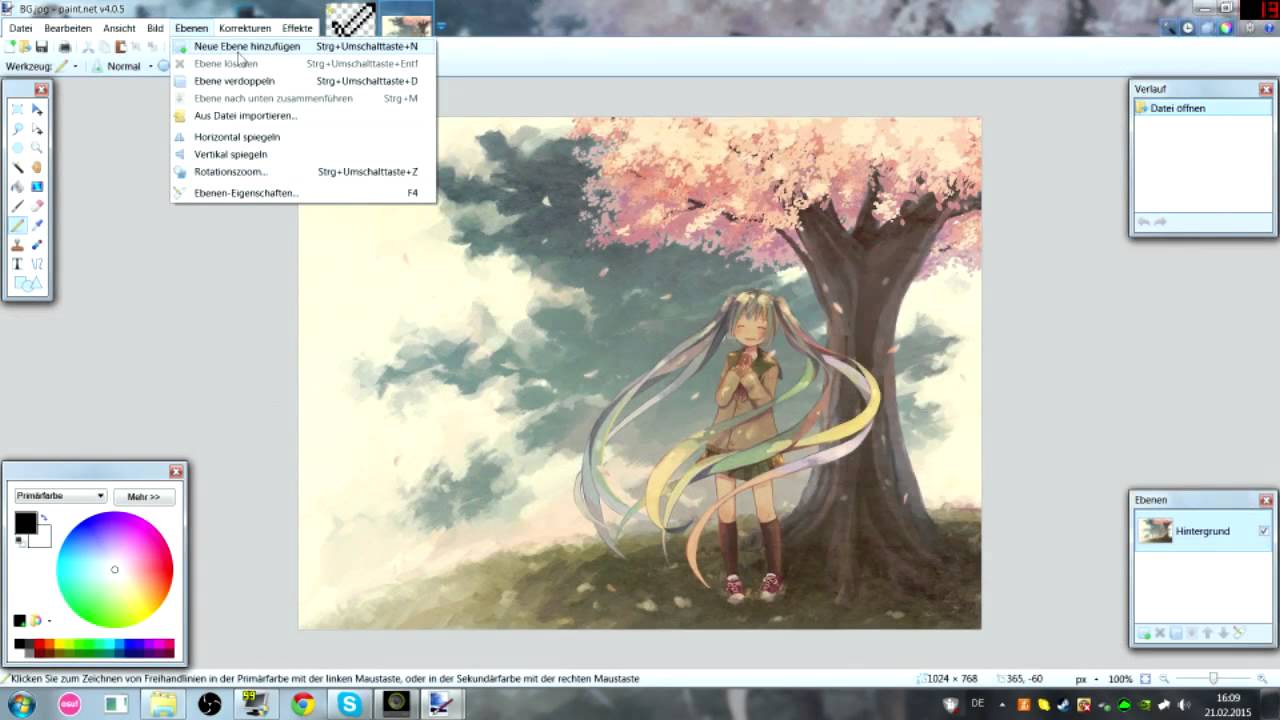Select the Zoom magnifier tool in toolbox
This screenshot has width=1280, height=720.
click(37, 148)
